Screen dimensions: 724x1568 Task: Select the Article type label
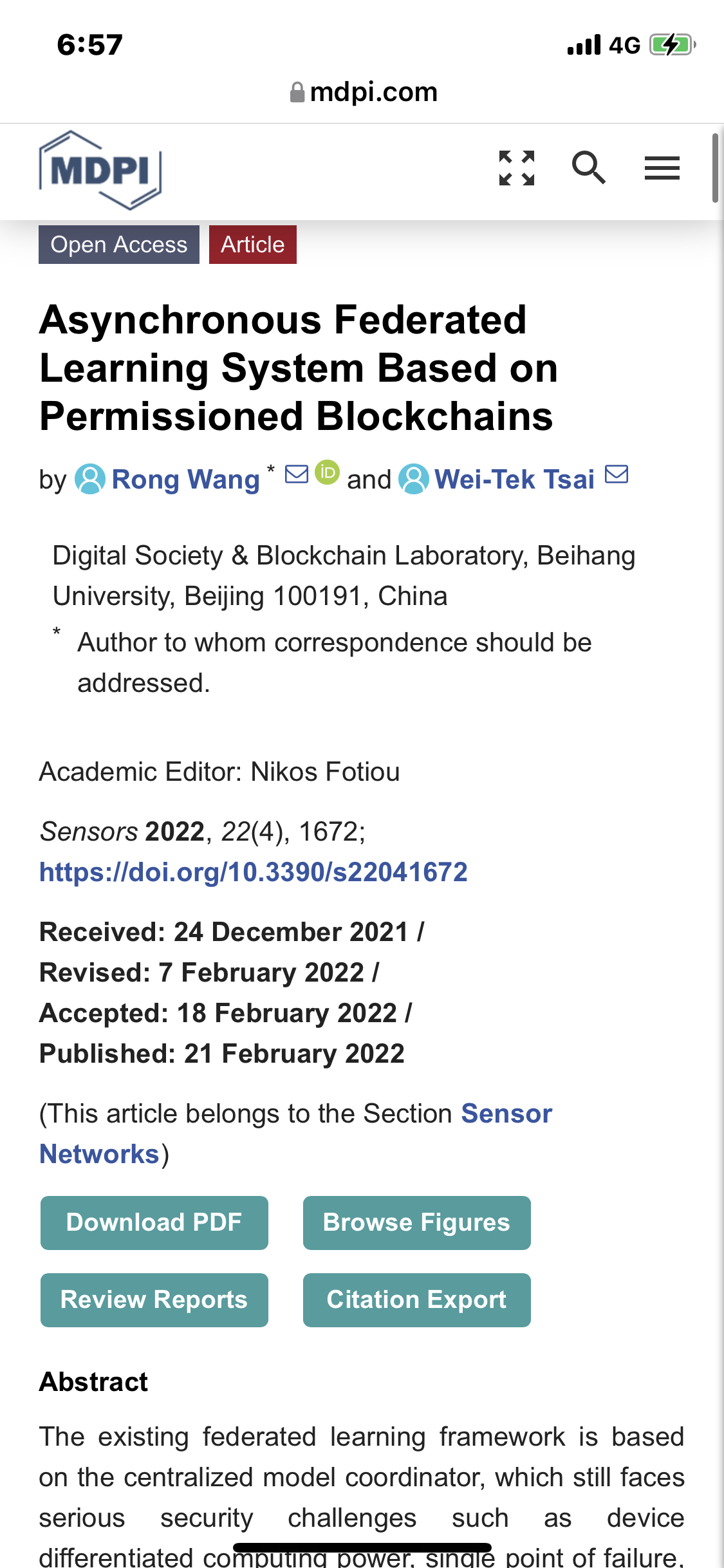[x=253, y=245]
